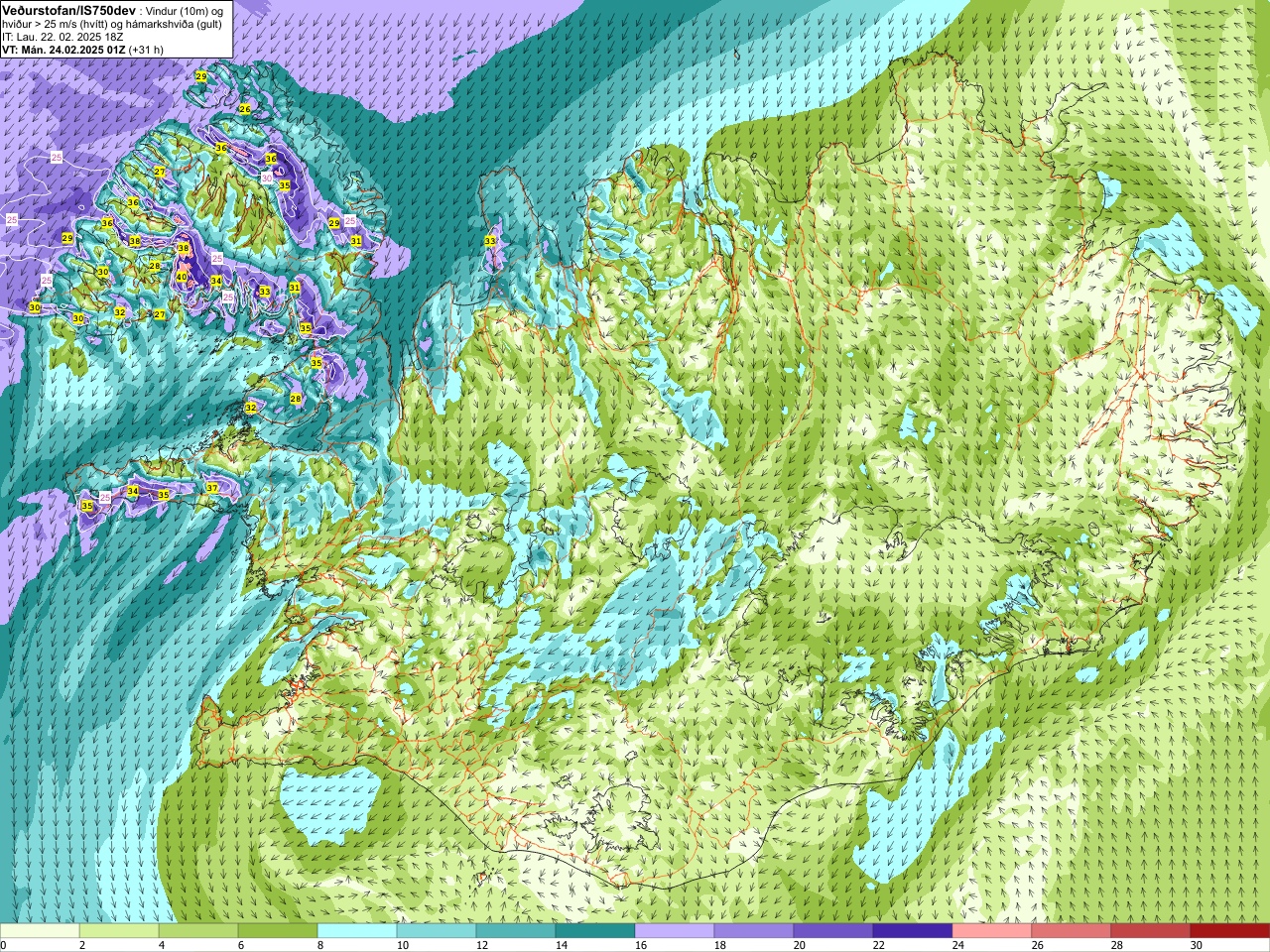1270x952 pixels.
Task: Click the 22–24 m/s deep violet legend swatch
Action: click(x=913, y=931)
